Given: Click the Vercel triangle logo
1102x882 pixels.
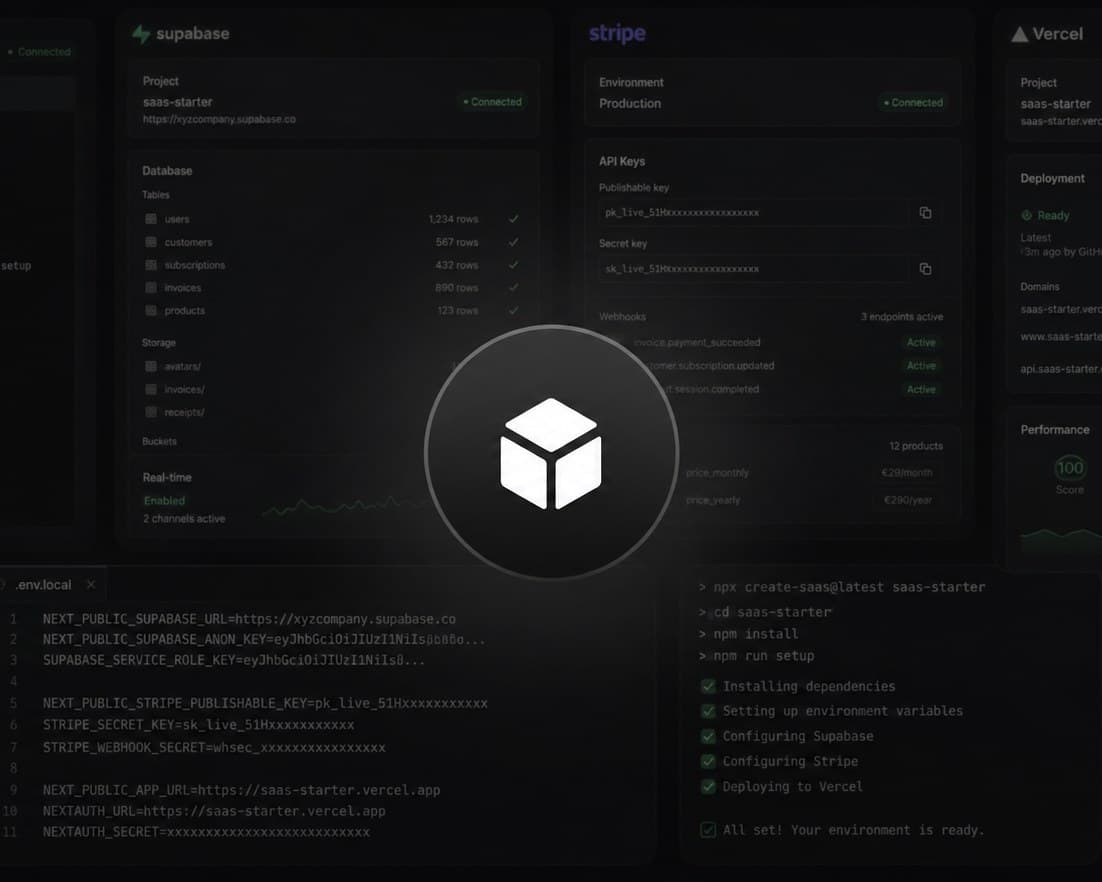Looking at the screenshot, I should click(1019, 34).
